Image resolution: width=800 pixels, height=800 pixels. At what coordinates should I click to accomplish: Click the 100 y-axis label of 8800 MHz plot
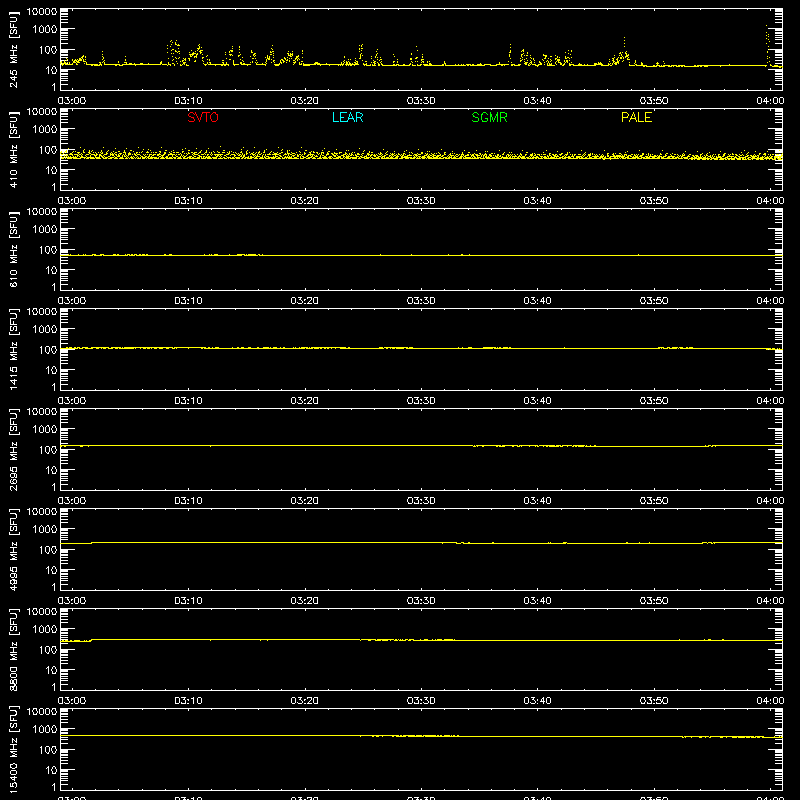coord(48,650)
